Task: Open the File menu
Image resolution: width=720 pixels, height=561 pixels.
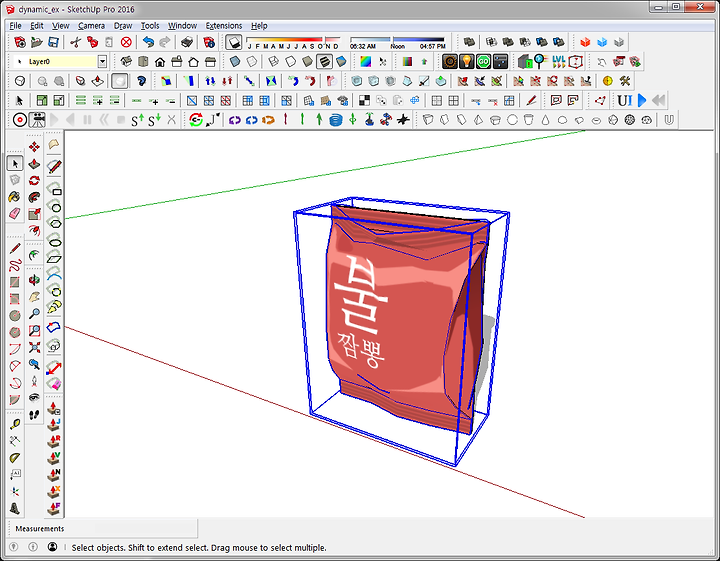Action: pyautogui.click(x=15, y=26)
